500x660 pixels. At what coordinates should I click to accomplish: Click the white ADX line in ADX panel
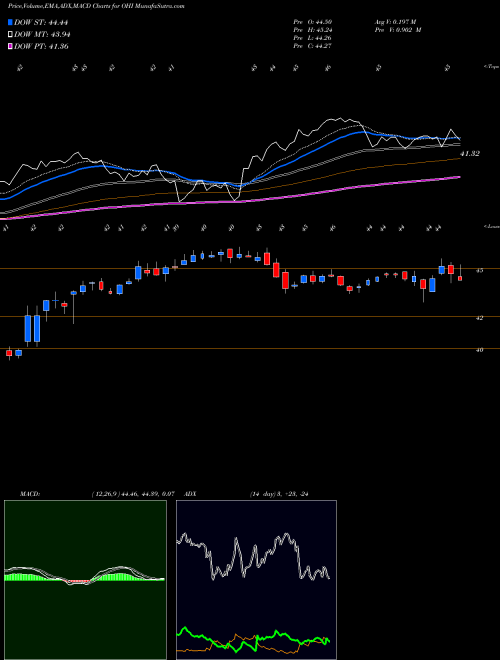253,556
